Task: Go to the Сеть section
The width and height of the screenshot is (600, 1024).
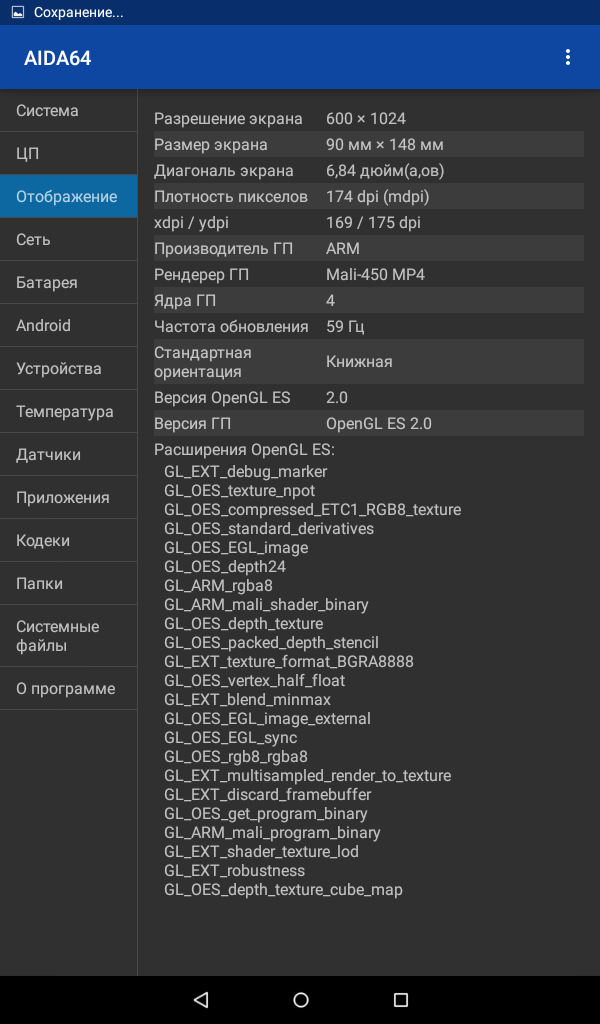Action: 69,239
